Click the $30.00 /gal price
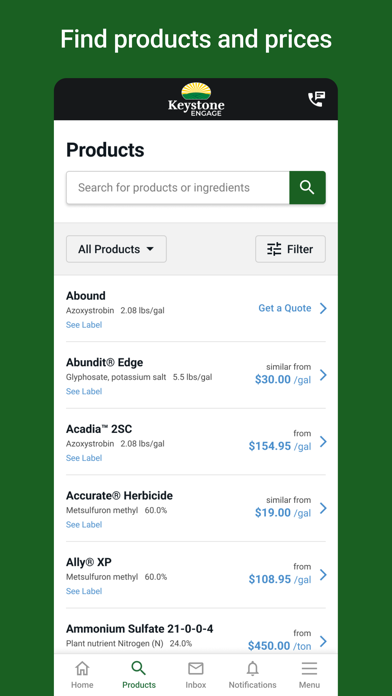This screenshot has height=696, width=392. click(283, 380)
